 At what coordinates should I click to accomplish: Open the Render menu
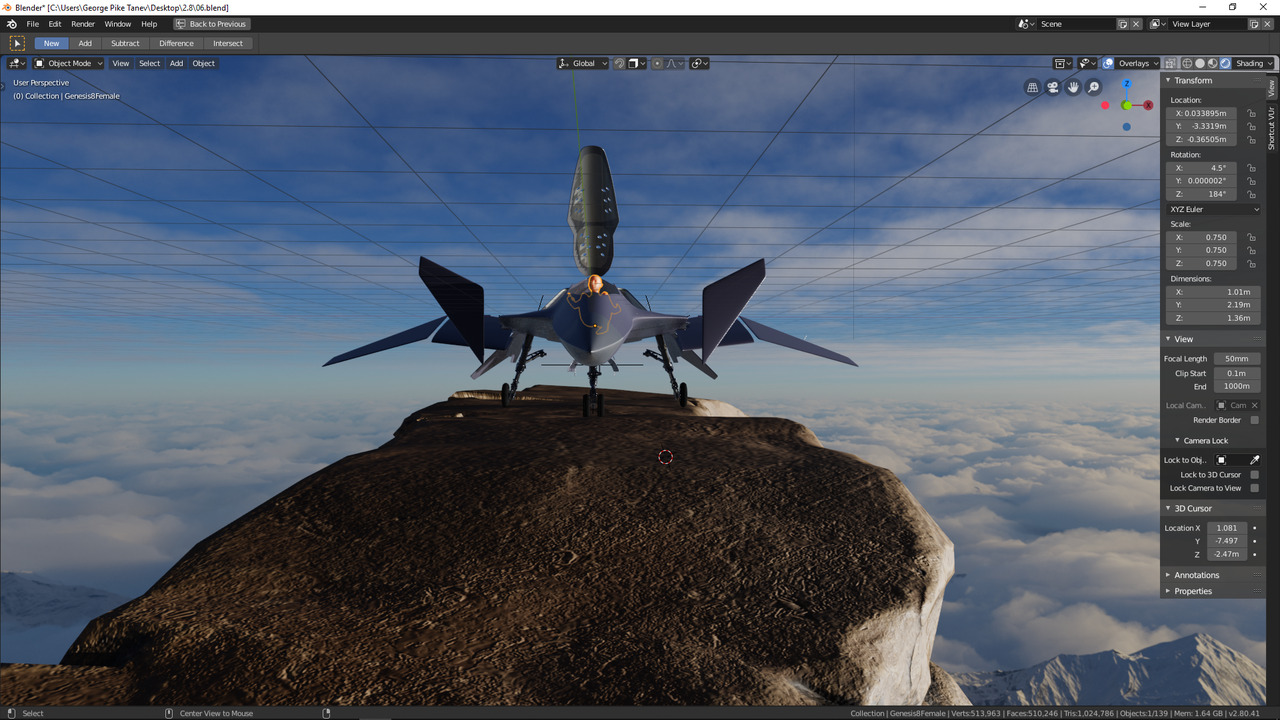click(x=83, y=24)
